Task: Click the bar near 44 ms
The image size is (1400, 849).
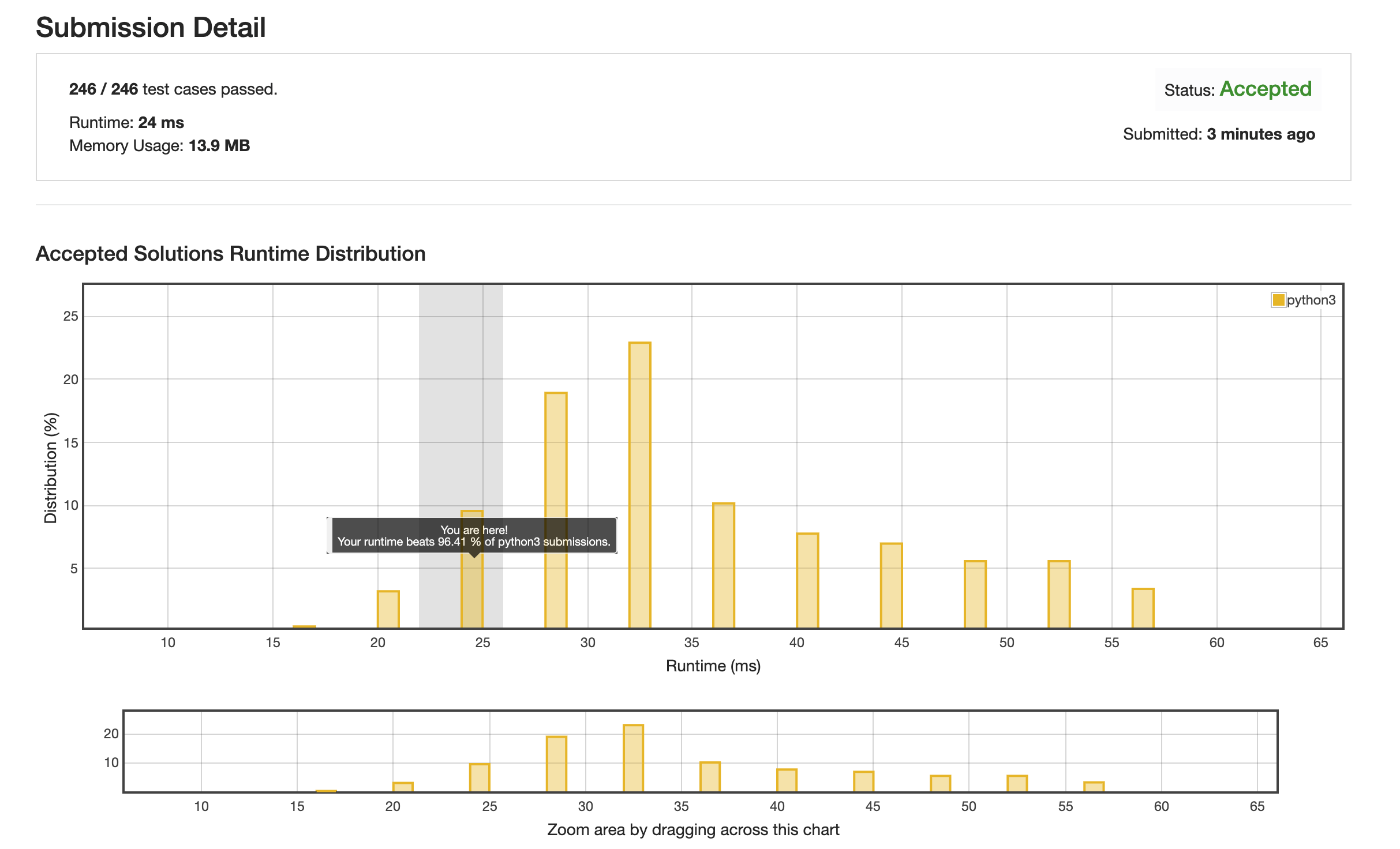Action: [x=891, y=585]
